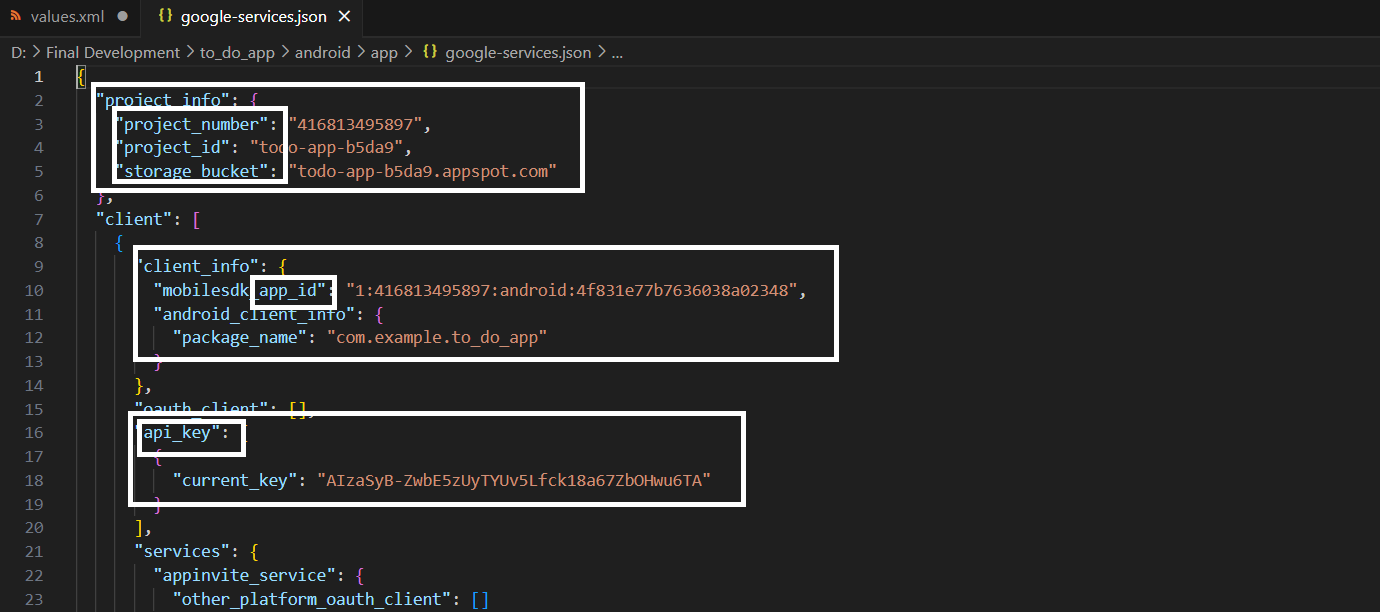Image resolution: width=1380 pixels, height=612 pixels.
Task: Open the android breadcrumb folder
Action: pyautogui.click(x=322, y=52)
